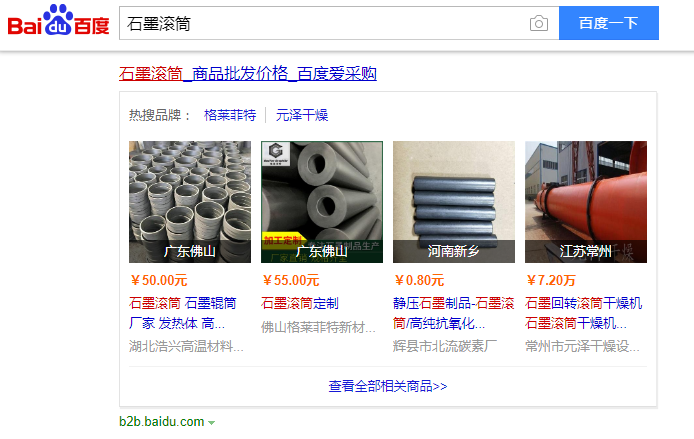Click the 石墨滚筒定制 product title
Viewport: 694px width, 439px height.
pyautogui.click(x=300, y=304)
